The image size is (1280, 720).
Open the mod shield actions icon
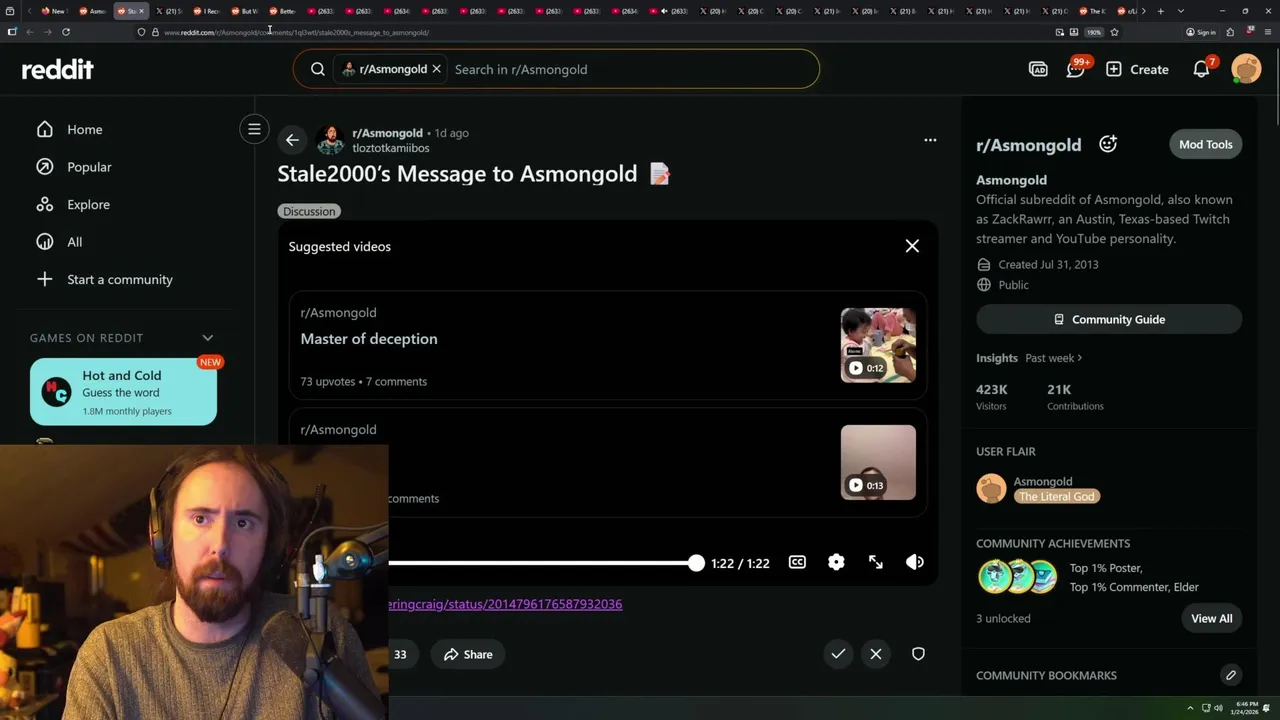918,654
